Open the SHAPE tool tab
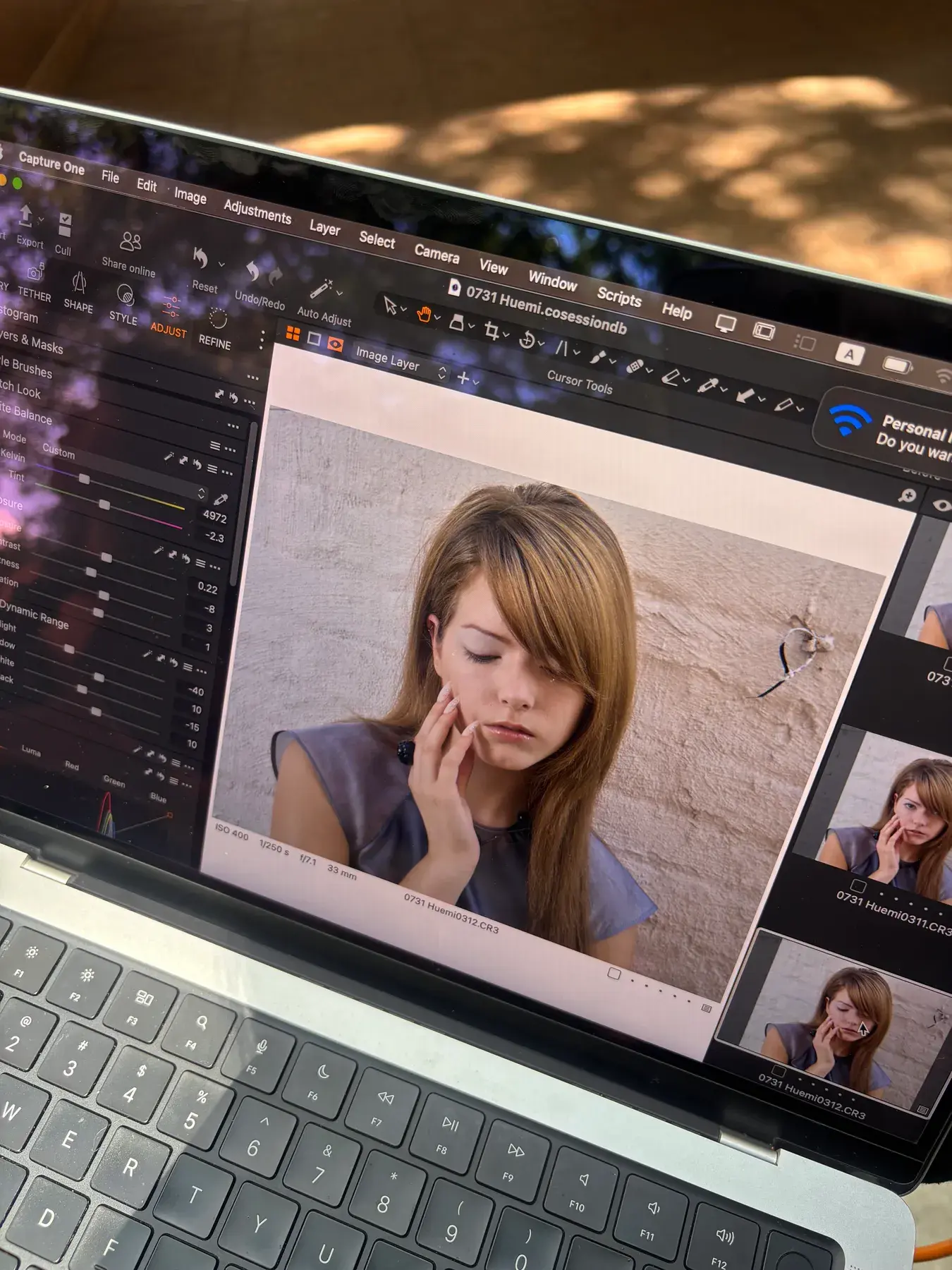 pyautogui.click(x=78, y=293)
